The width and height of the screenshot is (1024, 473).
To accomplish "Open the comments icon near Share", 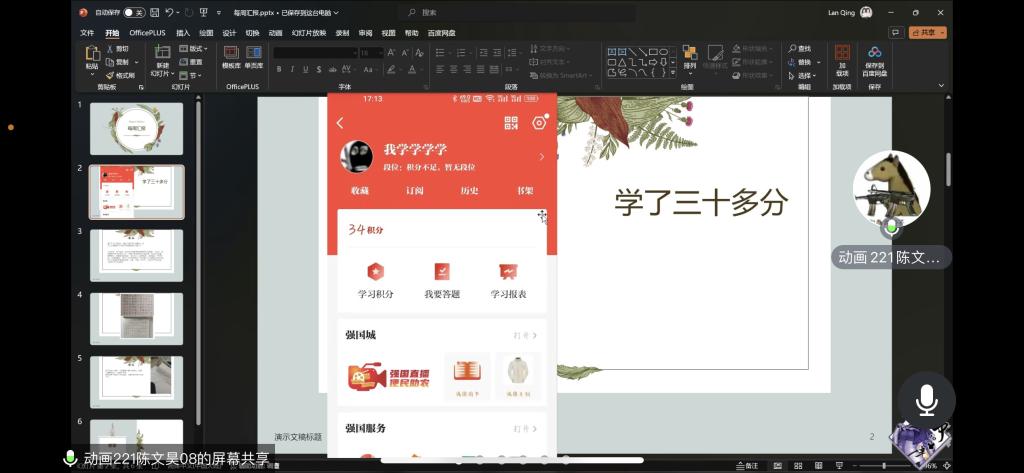I will 895,32.
